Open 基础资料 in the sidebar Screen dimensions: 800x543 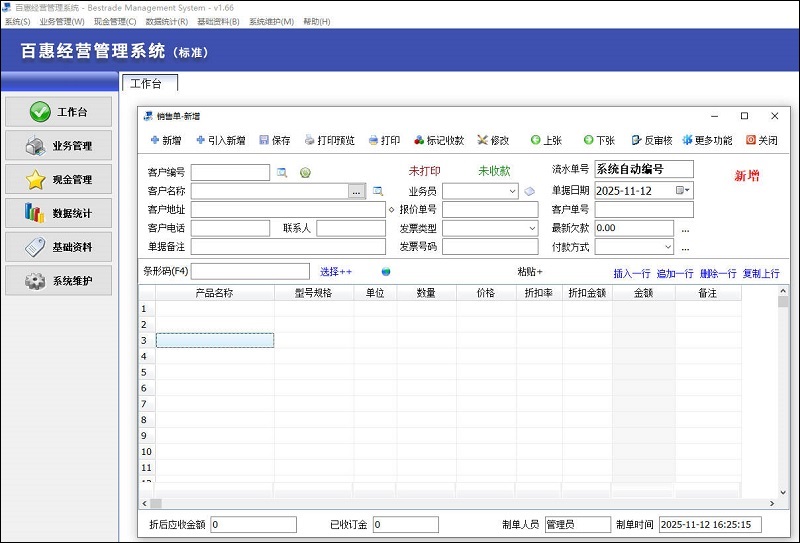[59, 247]
